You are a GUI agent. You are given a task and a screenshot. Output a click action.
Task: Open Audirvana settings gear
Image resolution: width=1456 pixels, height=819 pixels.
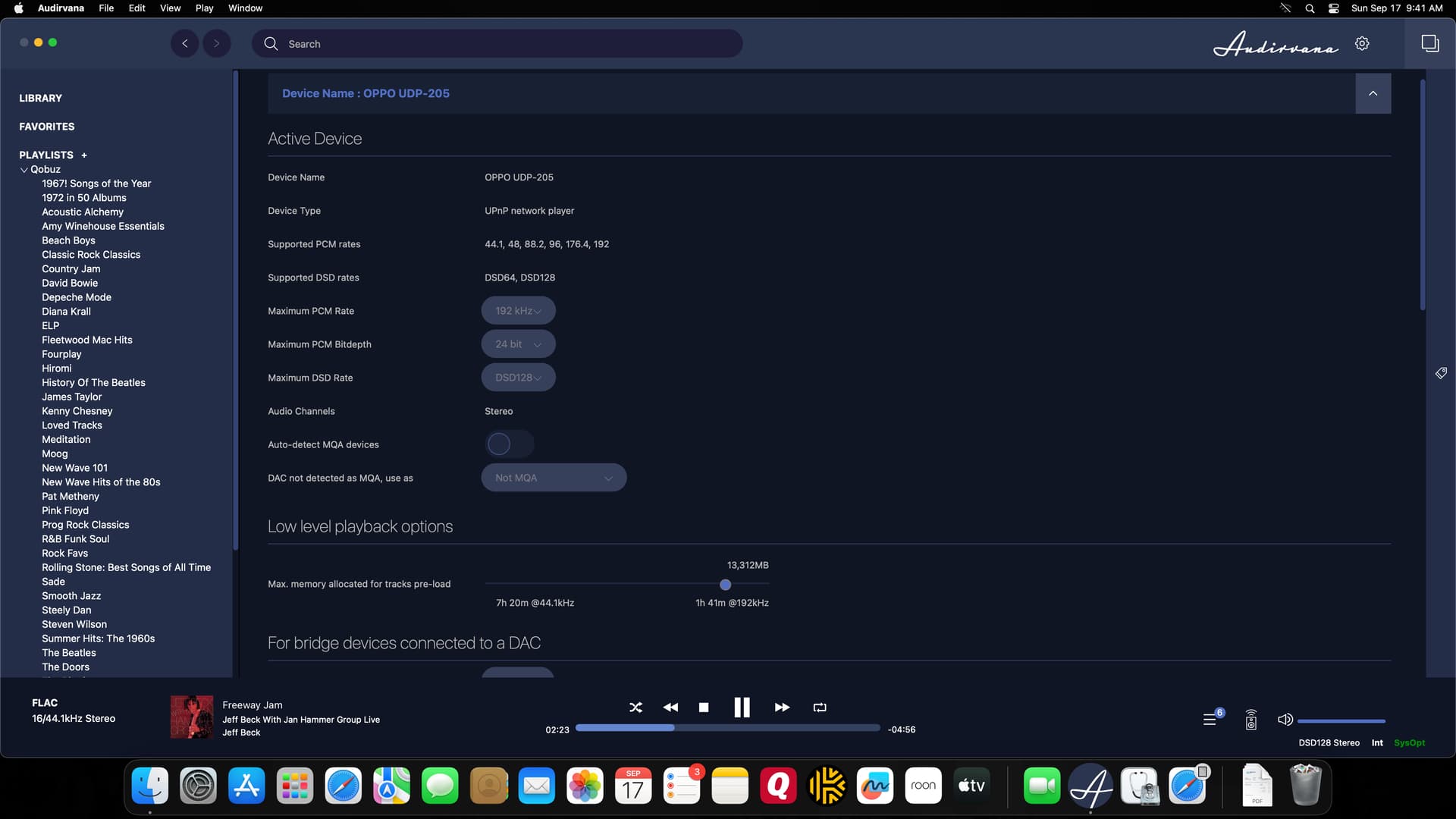click(1362, 43)
